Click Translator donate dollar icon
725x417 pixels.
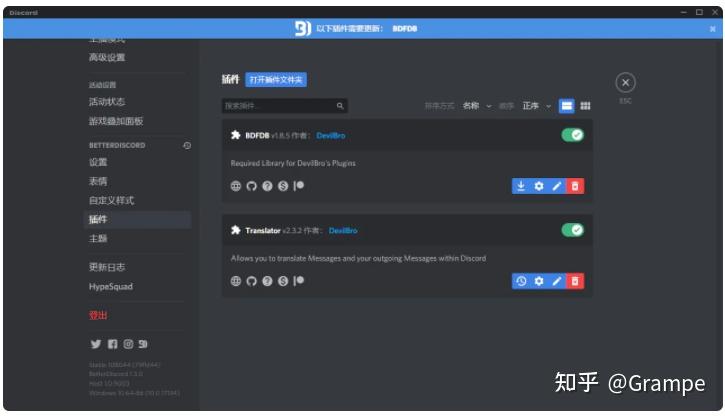tap(283, 281)
